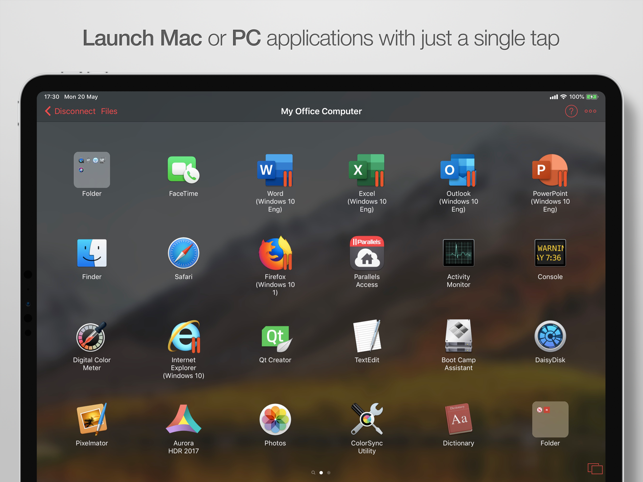The width and height of the screenshot is (643, 482).
Task: Launch the Parallels Access app
Action: 367,253
